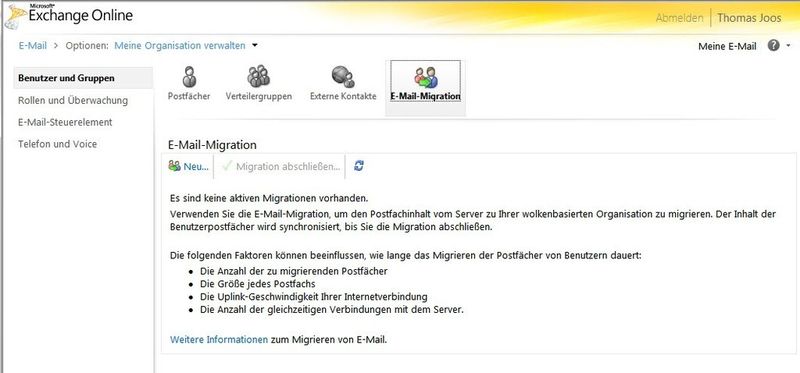
Task: Sign out via Abmelden
Action: 679,18
